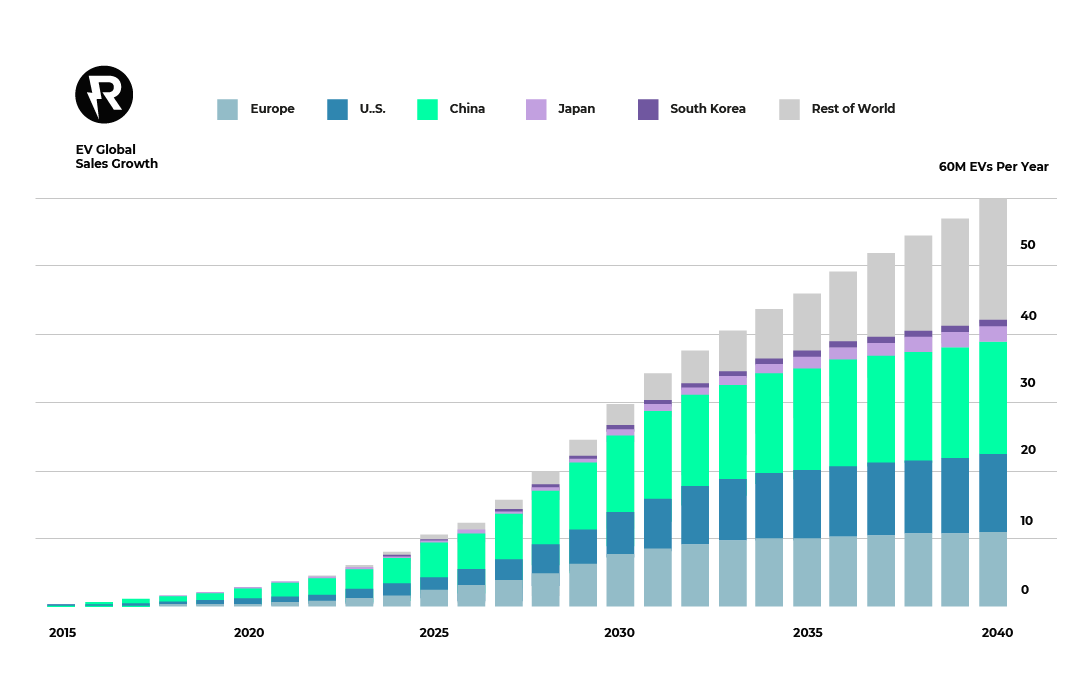Click the 2015 x-axis label
Viewport: 1080px width, 686px height.
[x=63, y=632]
